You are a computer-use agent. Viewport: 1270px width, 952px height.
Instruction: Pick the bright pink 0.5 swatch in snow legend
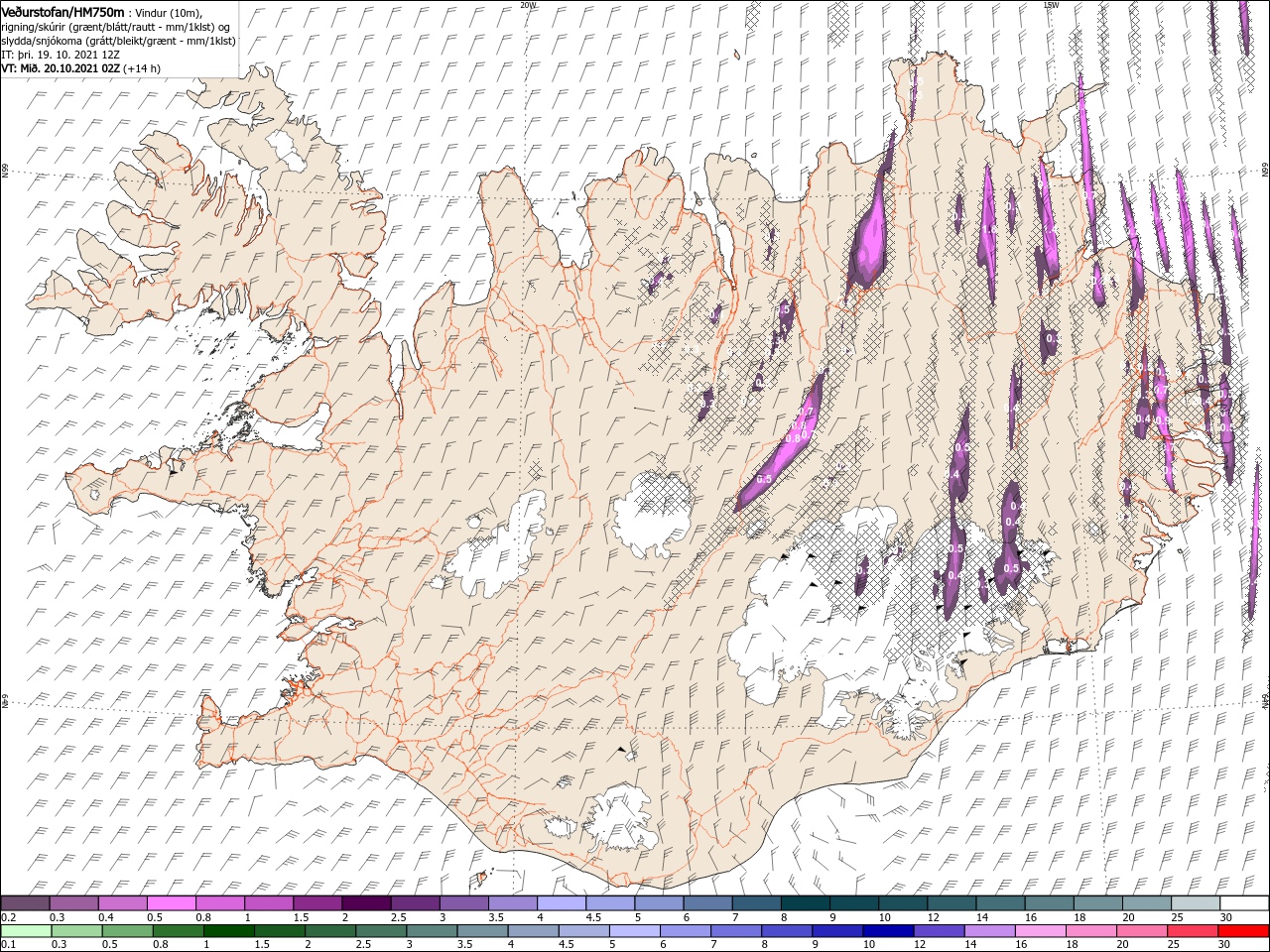click(171, 903)
